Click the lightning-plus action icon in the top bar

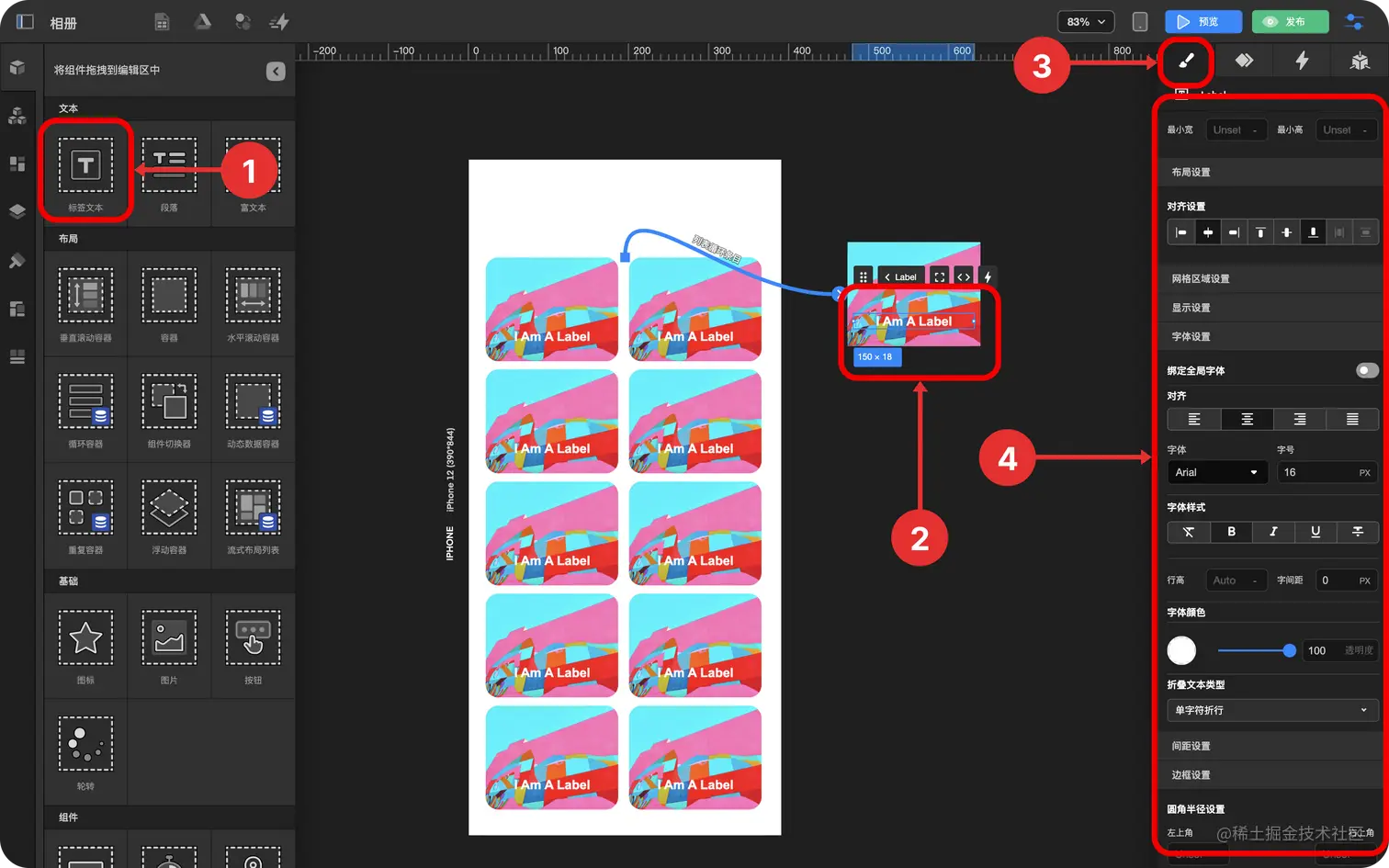[279, 22]
